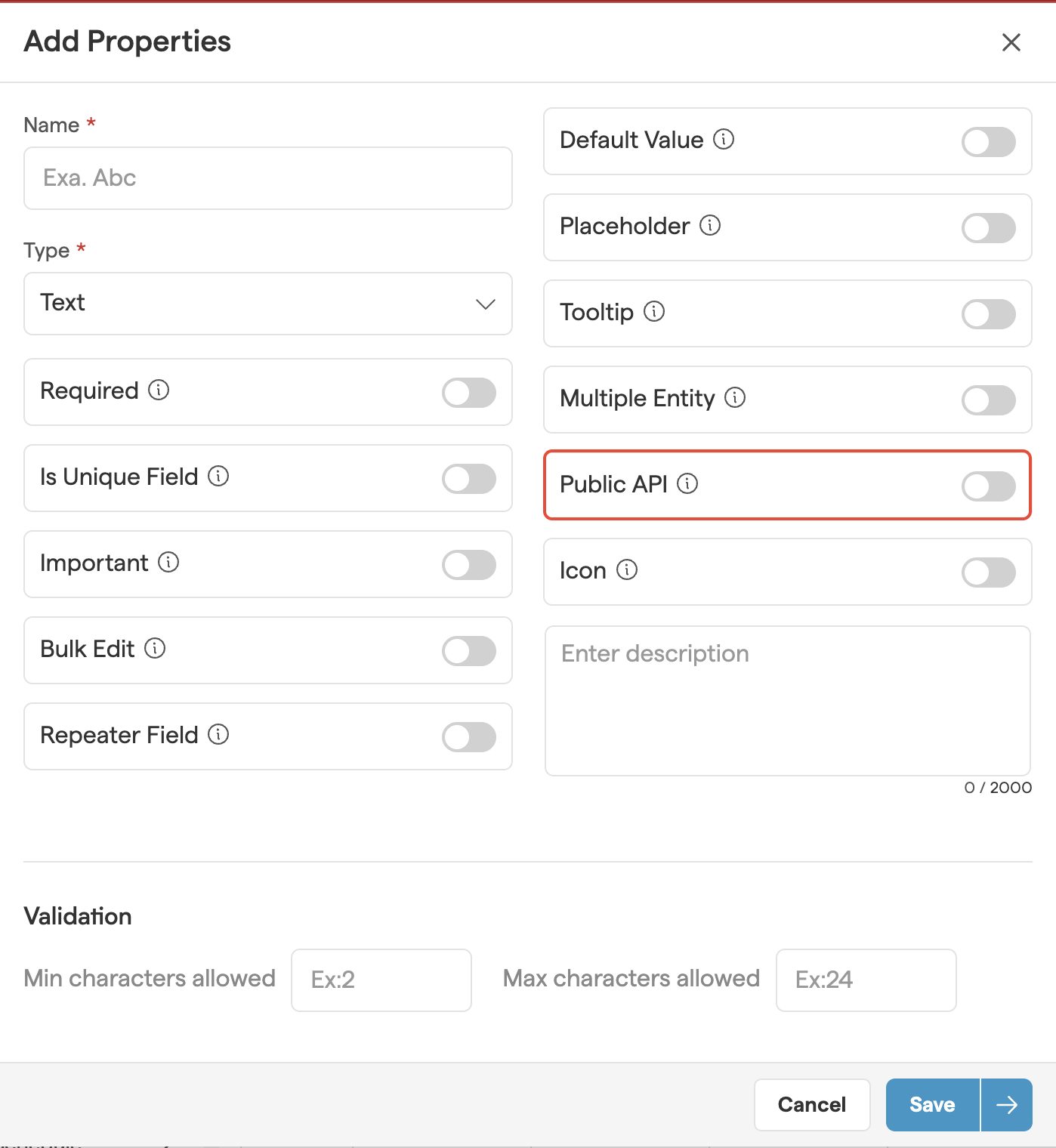This screenshot has height=1148, width=1056.
Task: Enable the Placeholder toggle
Action: [x=988, y=228]
